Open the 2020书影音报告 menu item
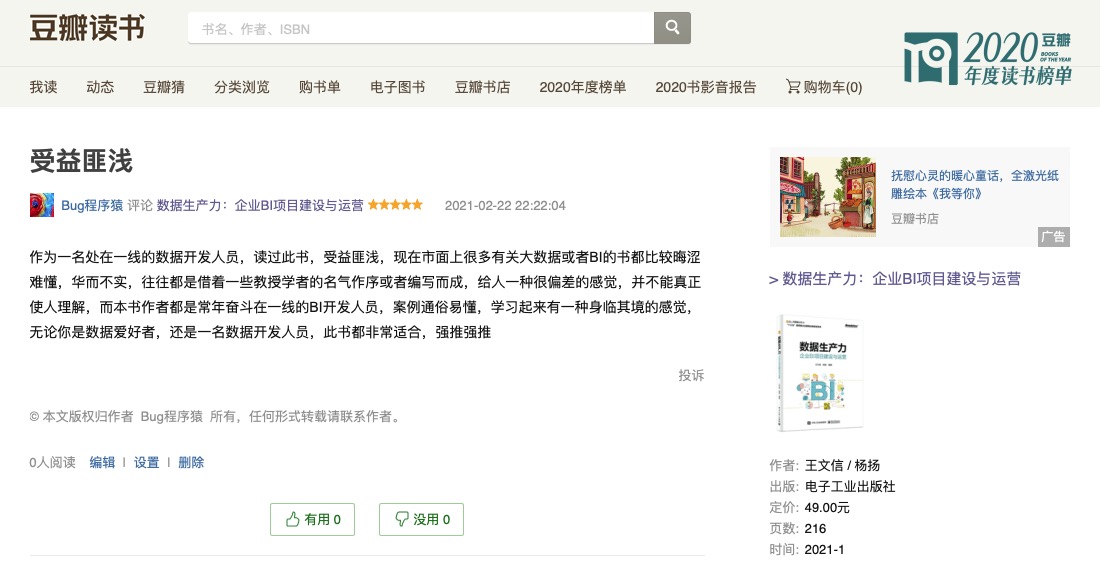 click(x=706, y=87)
